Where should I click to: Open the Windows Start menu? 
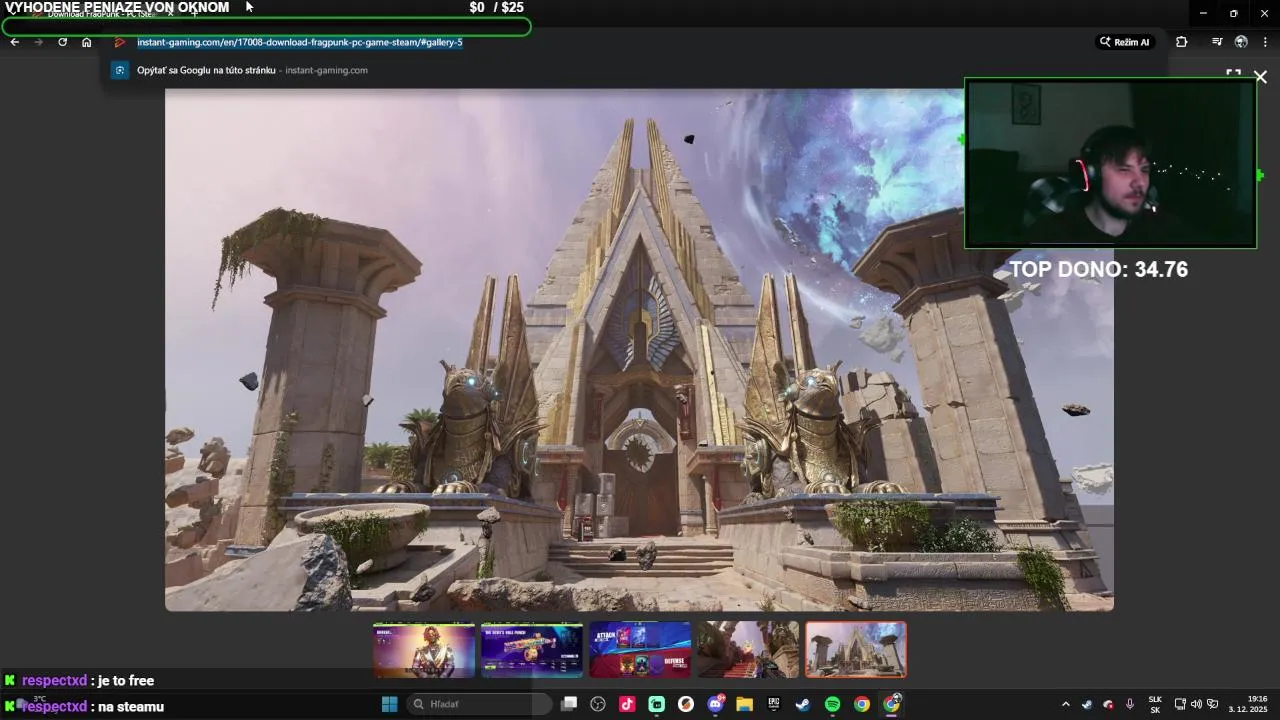point(390,704)
